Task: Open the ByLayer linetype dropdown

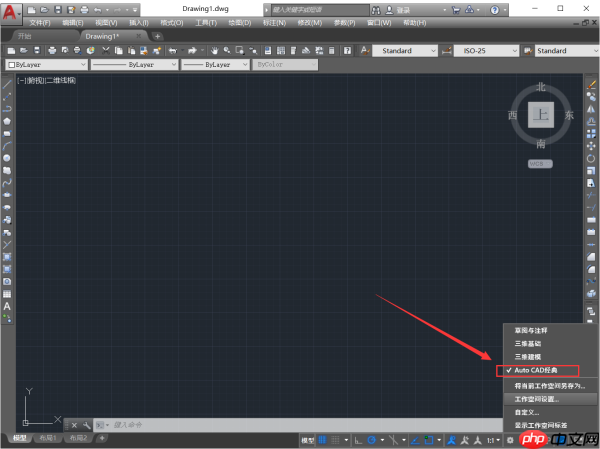Action: click(x=134, y=65)
